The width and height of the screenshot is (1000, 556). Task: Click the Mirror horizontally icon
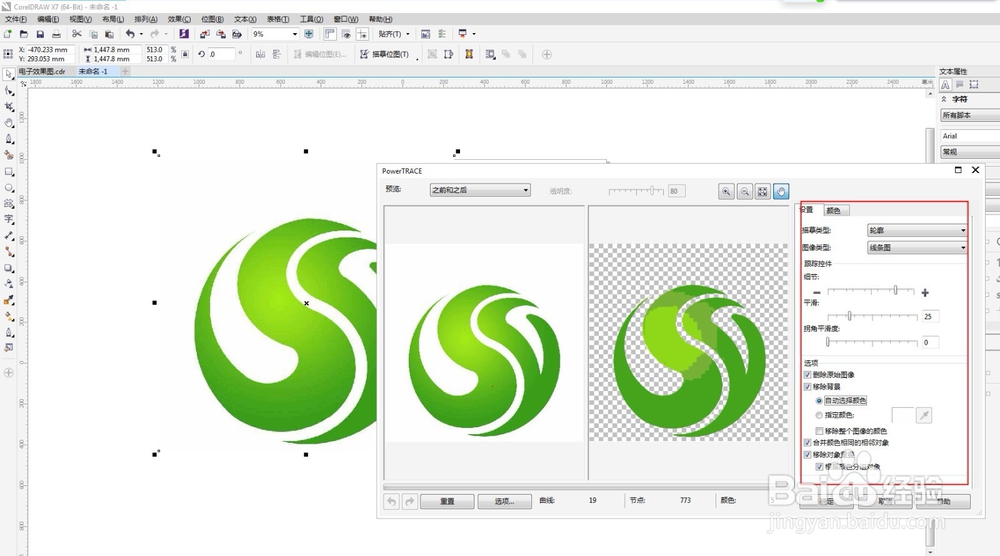[x=260, y=54]
